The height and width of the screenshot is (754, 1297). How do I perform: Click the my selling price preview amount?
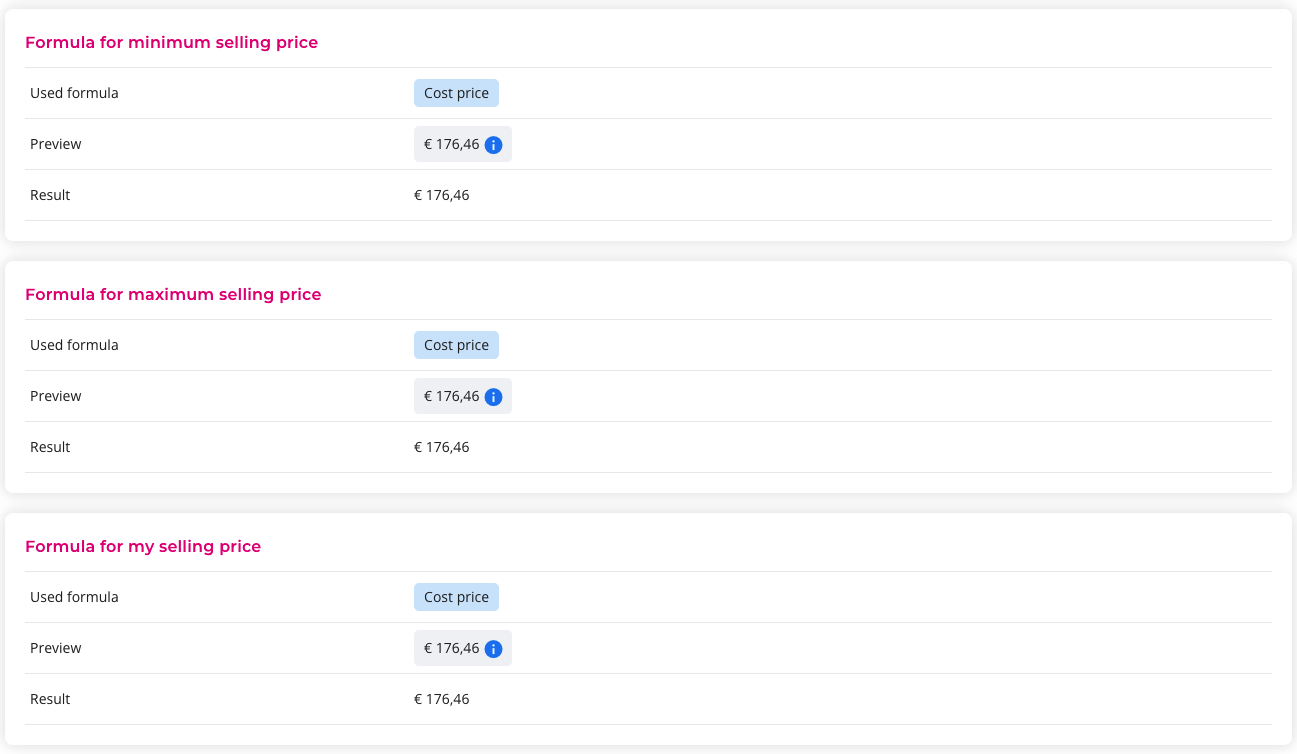click(x=452, y=648)
